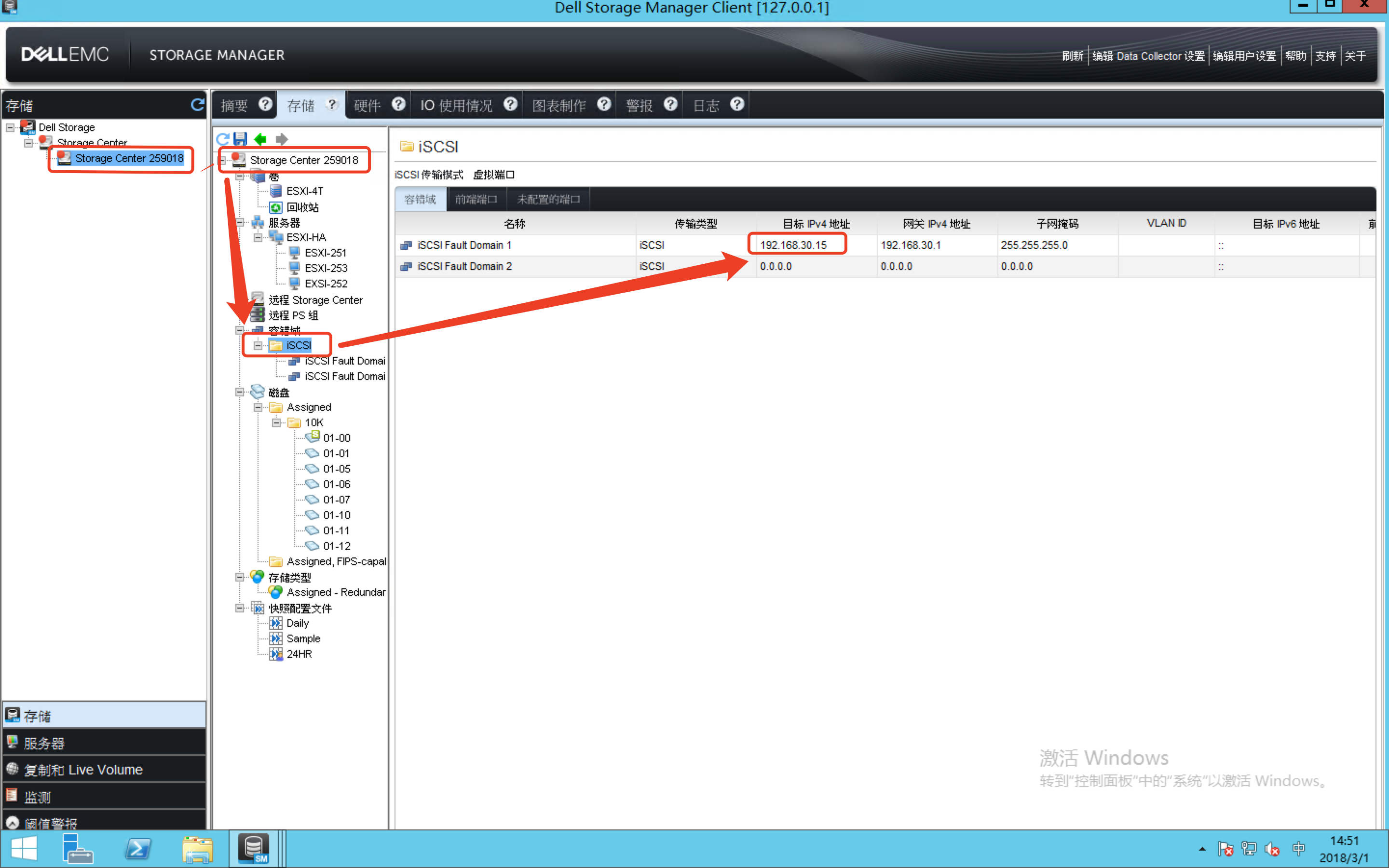The image size is (1389, 868).
Task: Click the refresh icon in the 存储 panel header
Action: [197, 105]
